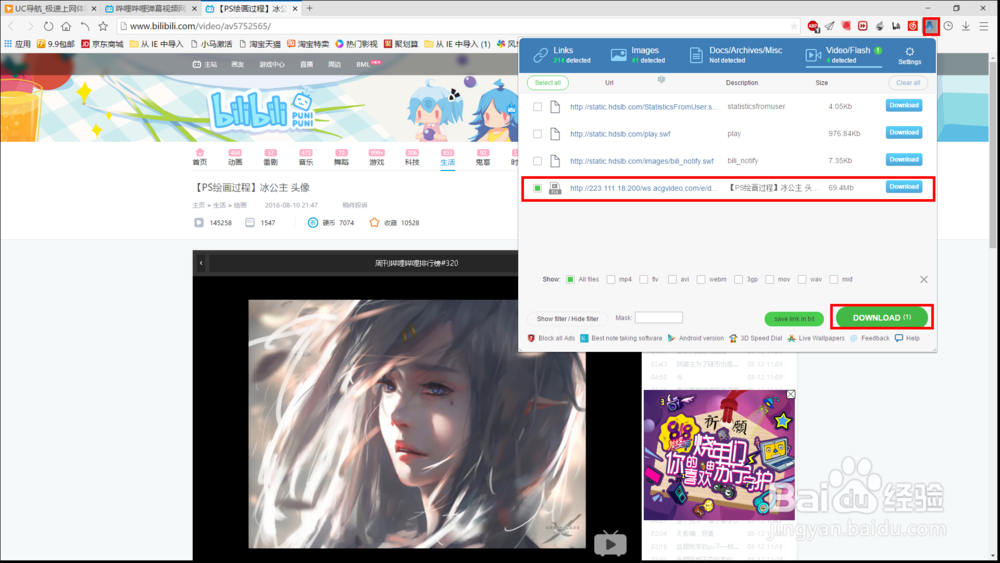Download the 69.4Mb video file
This screenshot has width=1000, height=563.
(x=904, y=187)
